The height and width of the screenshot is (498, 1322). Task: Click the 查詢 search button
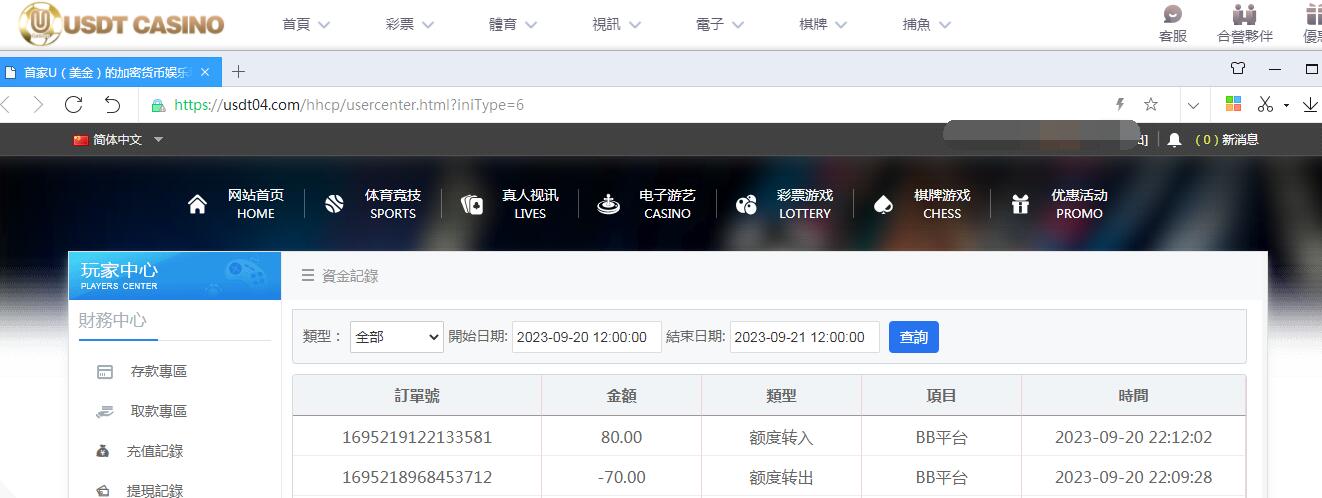point(914,337)
